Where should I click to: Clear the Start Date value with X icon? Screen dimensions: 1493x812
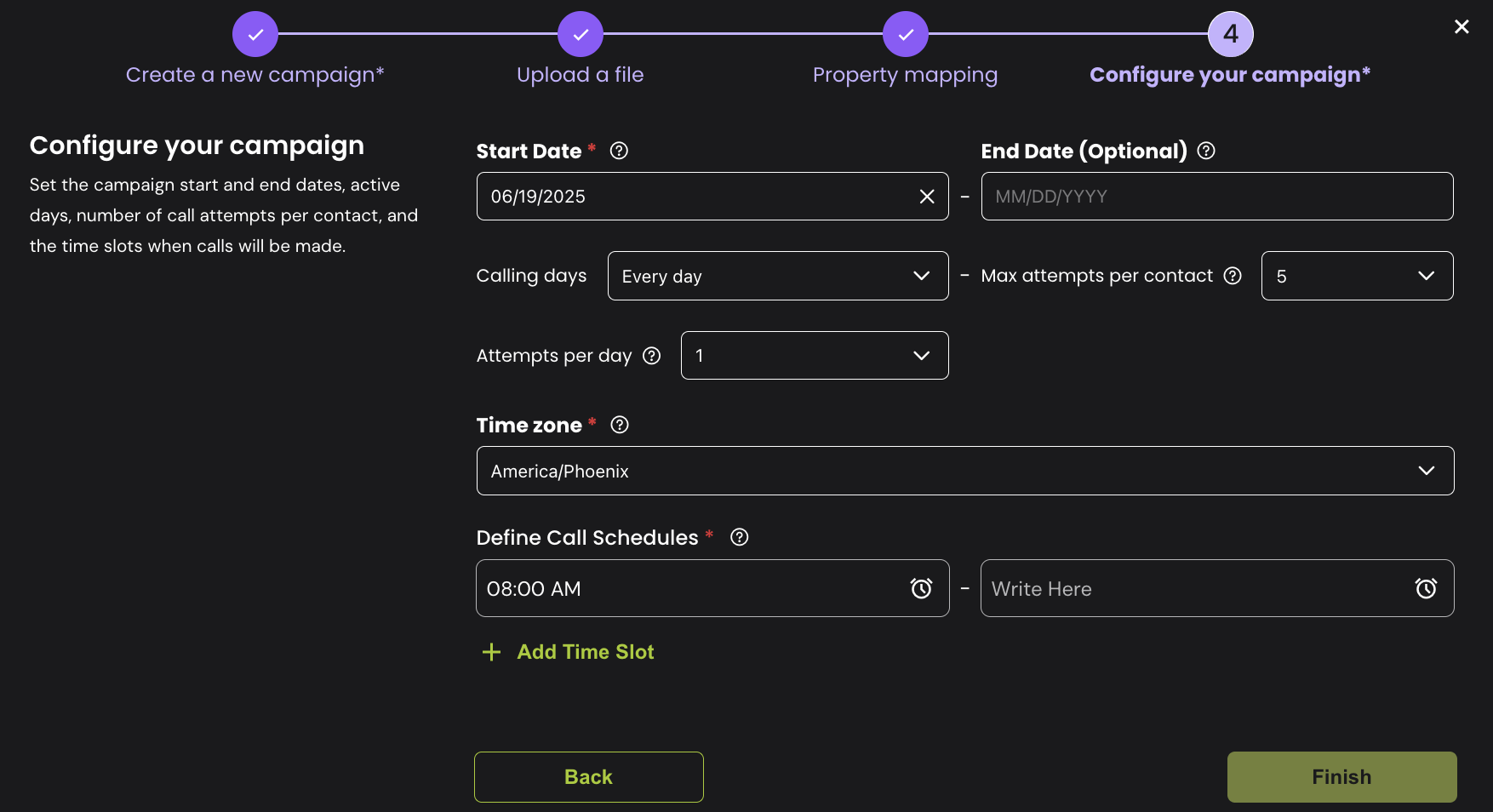927,197
